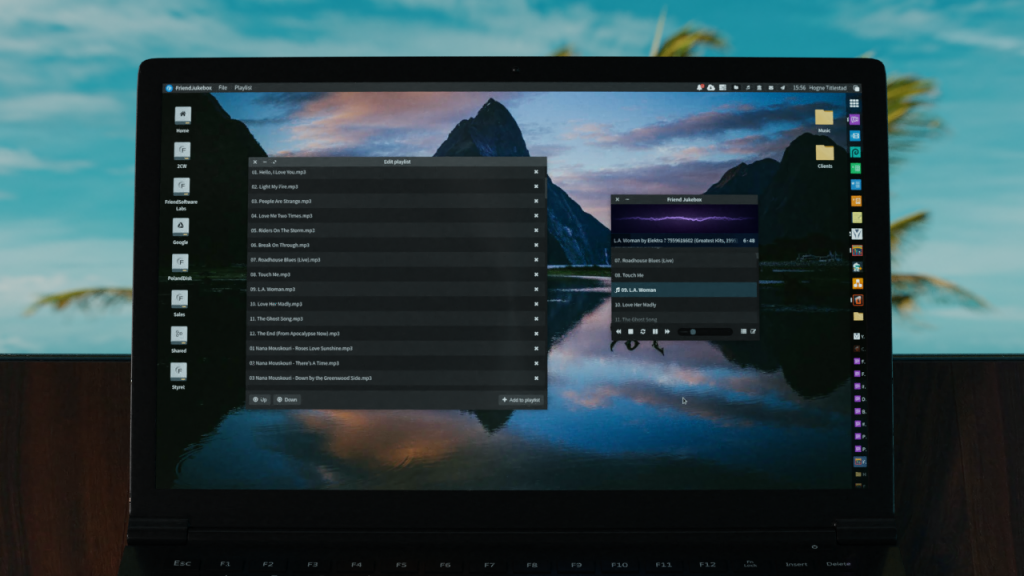Remove '02. Light My Fire.mp3' via its X

tap(536, 187)
